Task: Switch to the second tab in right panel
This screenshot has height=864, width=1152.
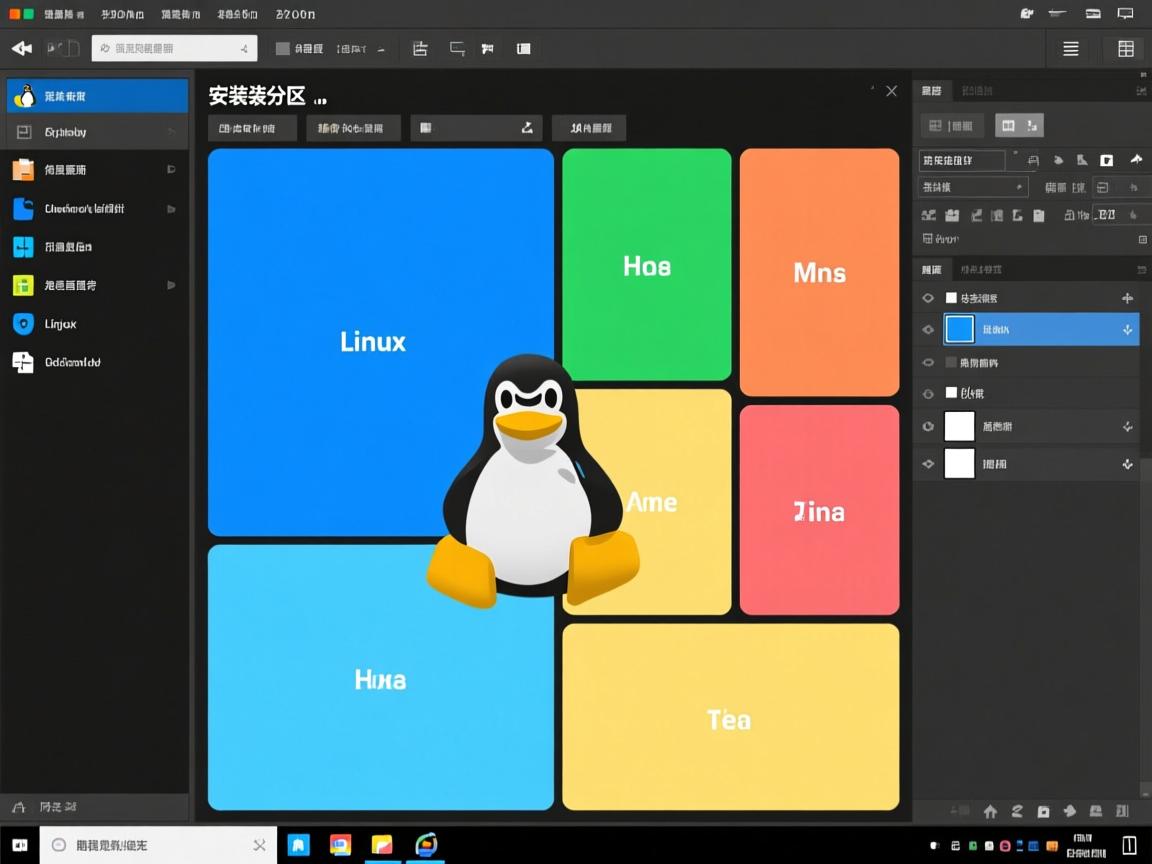Action: (975, 89)
